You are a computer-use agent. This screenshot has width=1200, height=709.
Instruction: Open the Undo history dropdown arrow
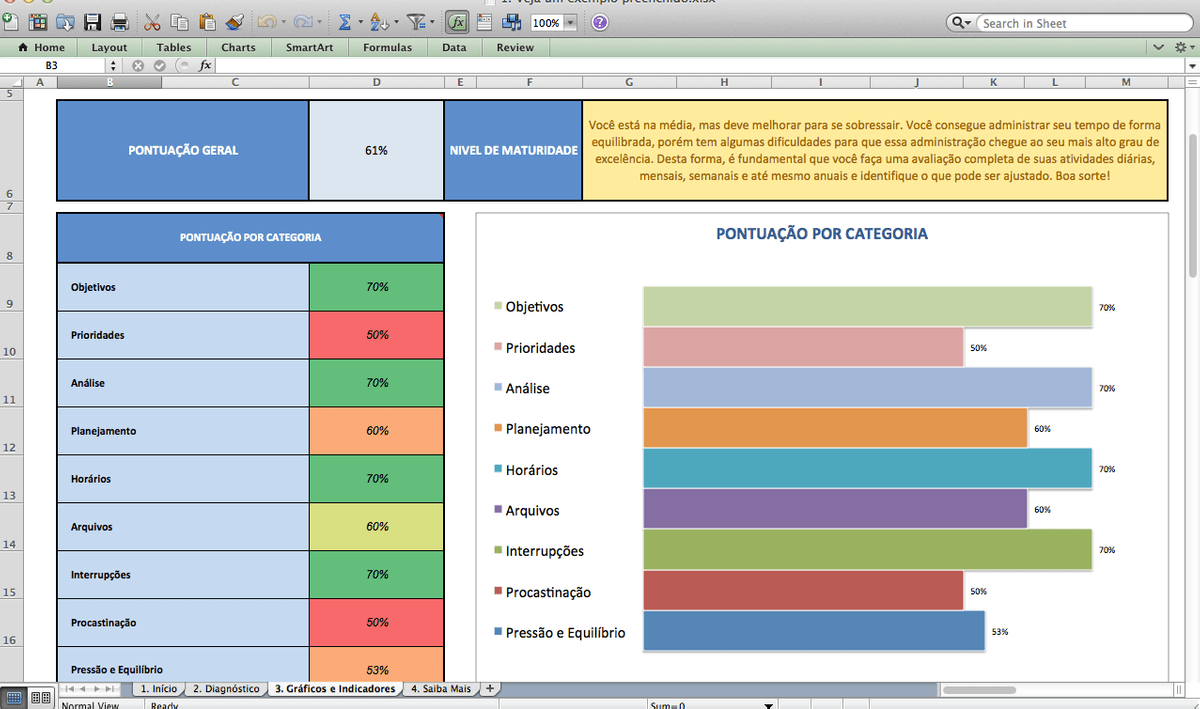(x=284, y=22)
